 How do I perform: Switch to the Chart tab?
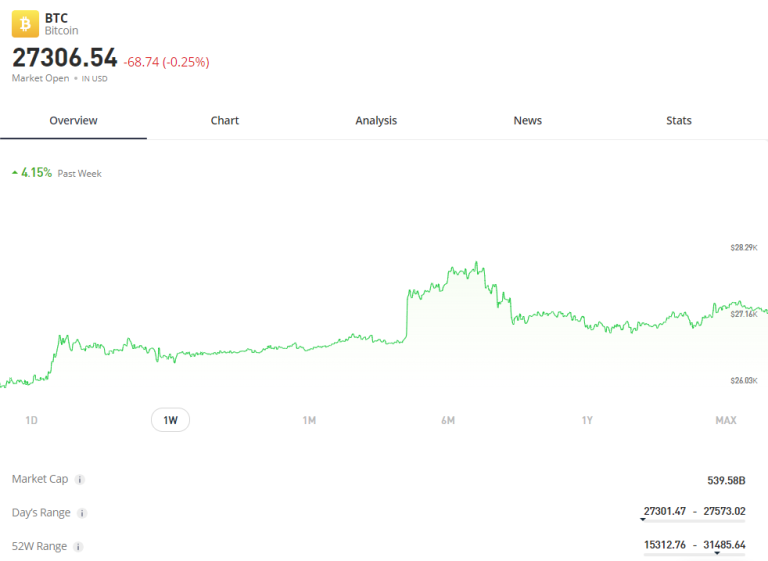click(225, 121)
